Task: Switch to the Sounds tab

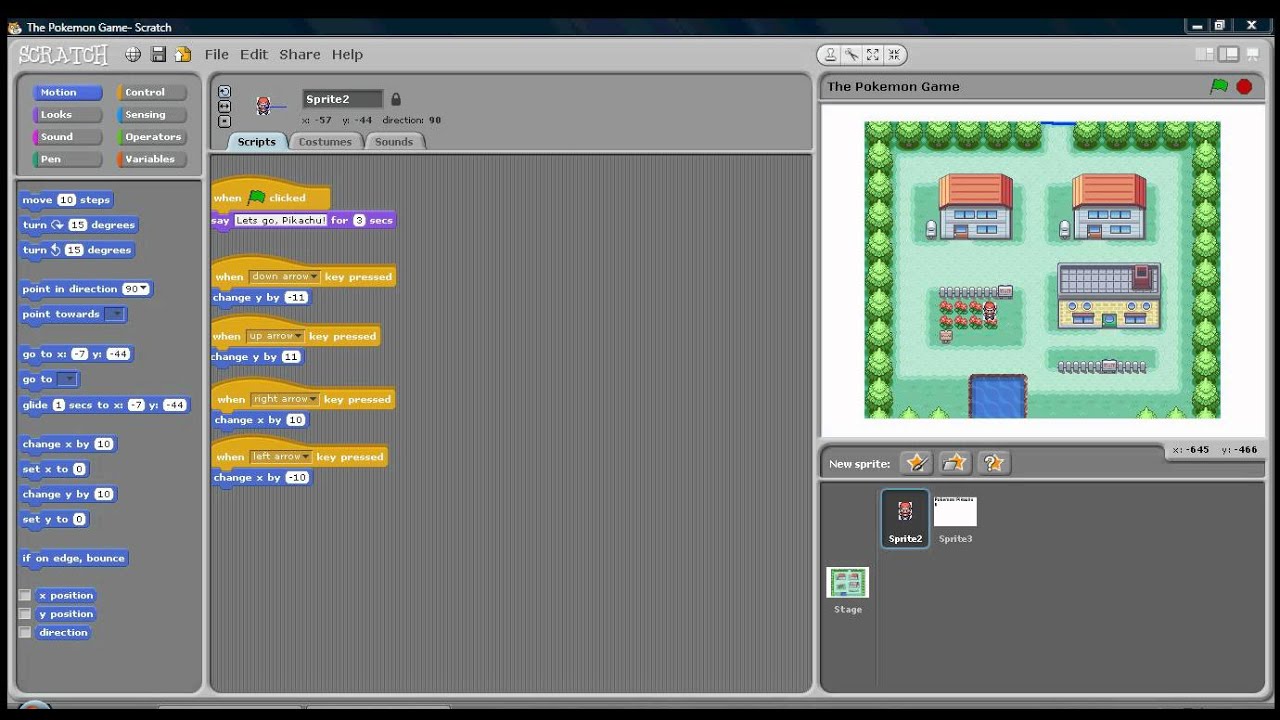Action: click(394, 142)
